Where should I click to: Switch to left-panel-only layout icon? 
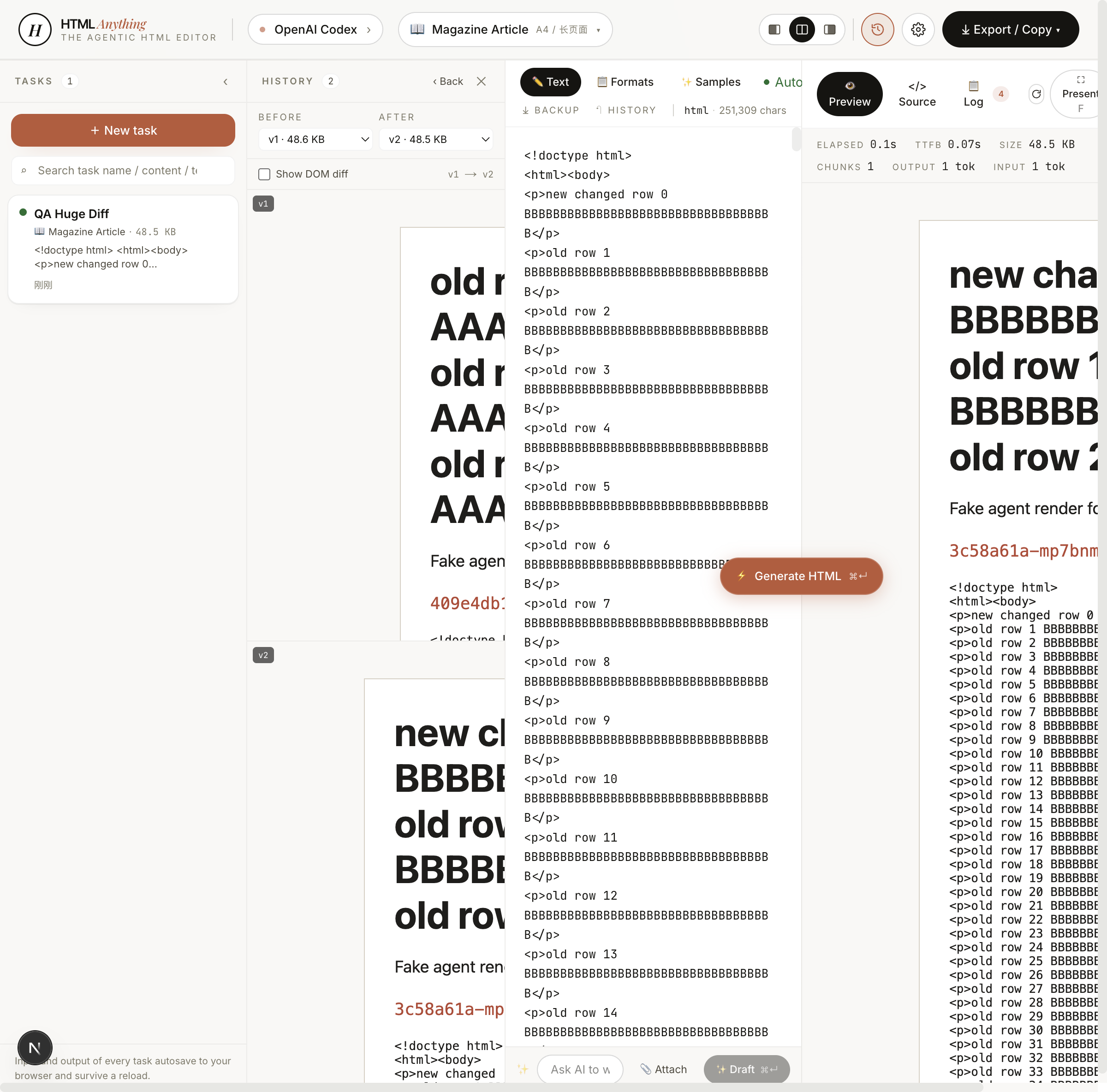(774, 30)
